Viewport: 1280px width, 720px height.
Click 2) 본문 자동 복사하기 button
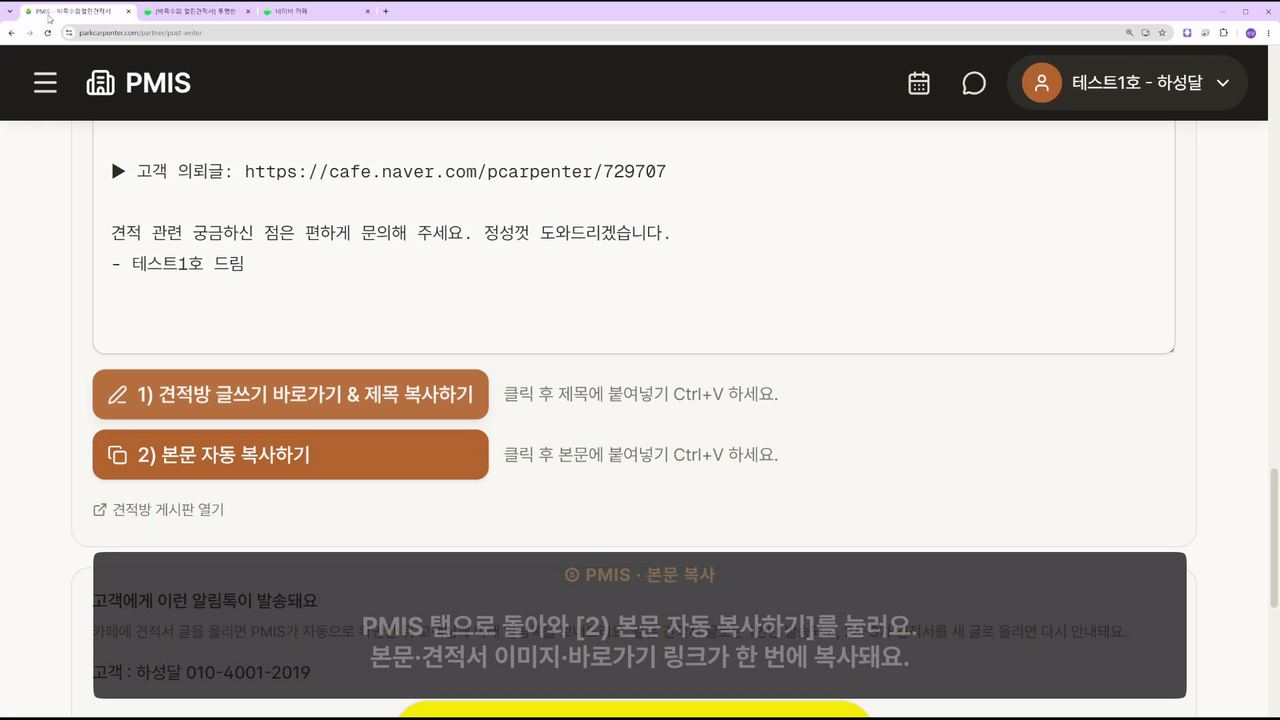coord(291,455)
